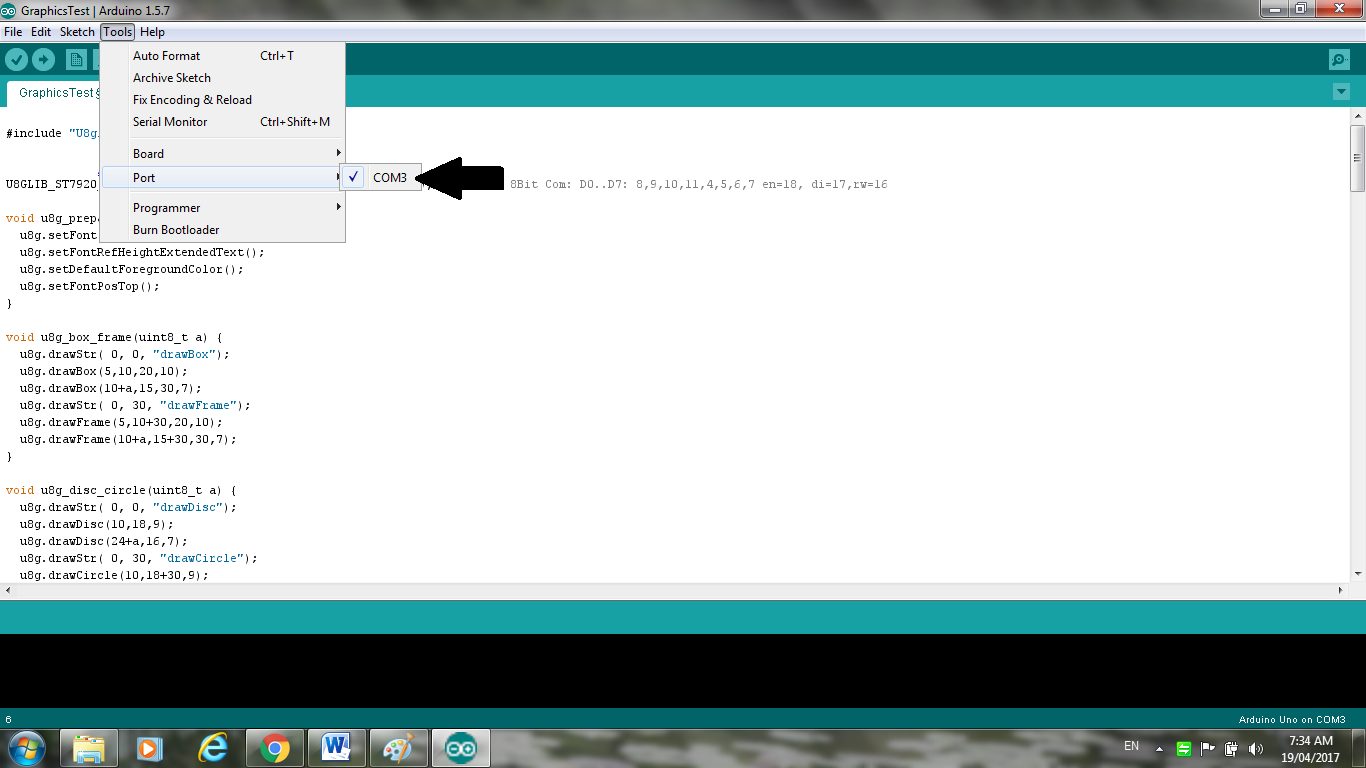Expand the Port submenu
Viewport: 1366px width, 768px height.
223,178
